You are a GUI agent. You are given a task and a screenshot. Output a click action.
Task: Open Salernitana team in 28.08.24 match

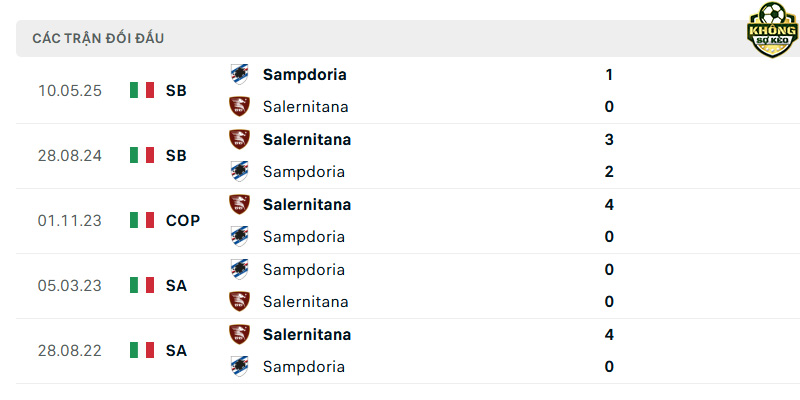[307, 139]
